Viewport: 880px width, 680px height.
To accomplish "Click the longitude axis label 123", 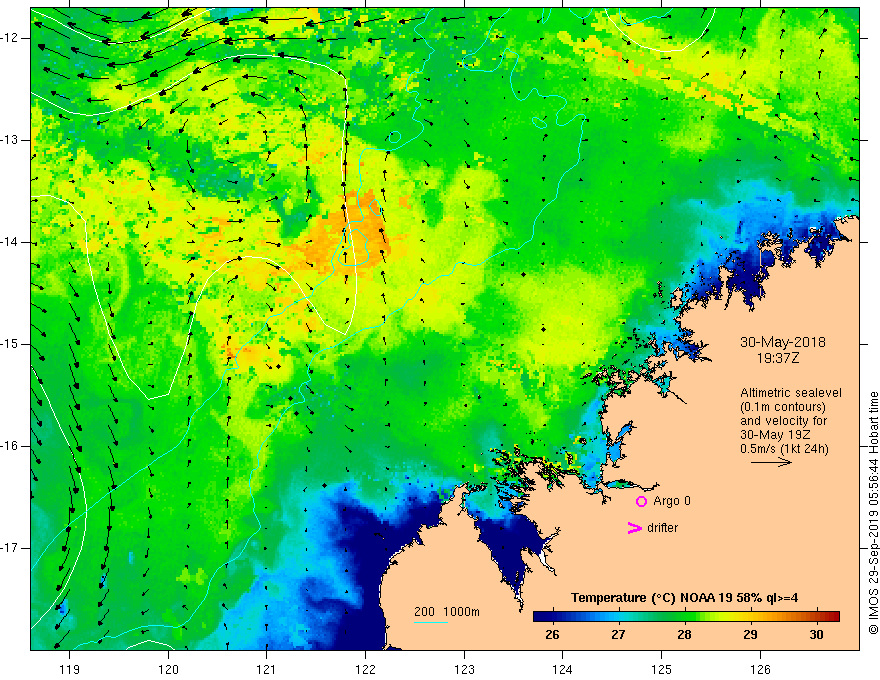I will [464, 669].
